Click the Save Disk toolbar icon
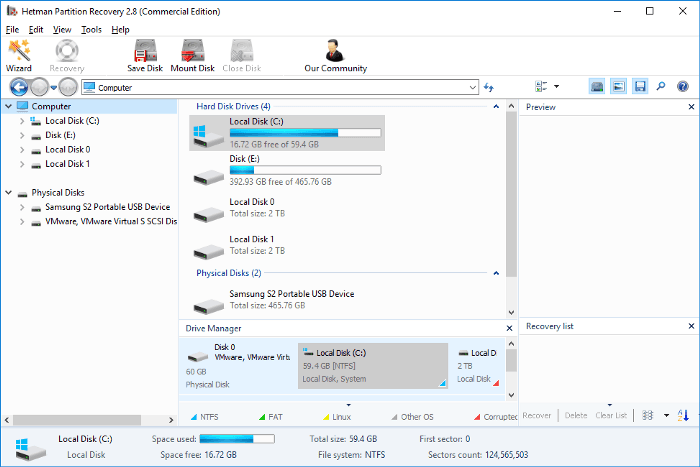 145,55
